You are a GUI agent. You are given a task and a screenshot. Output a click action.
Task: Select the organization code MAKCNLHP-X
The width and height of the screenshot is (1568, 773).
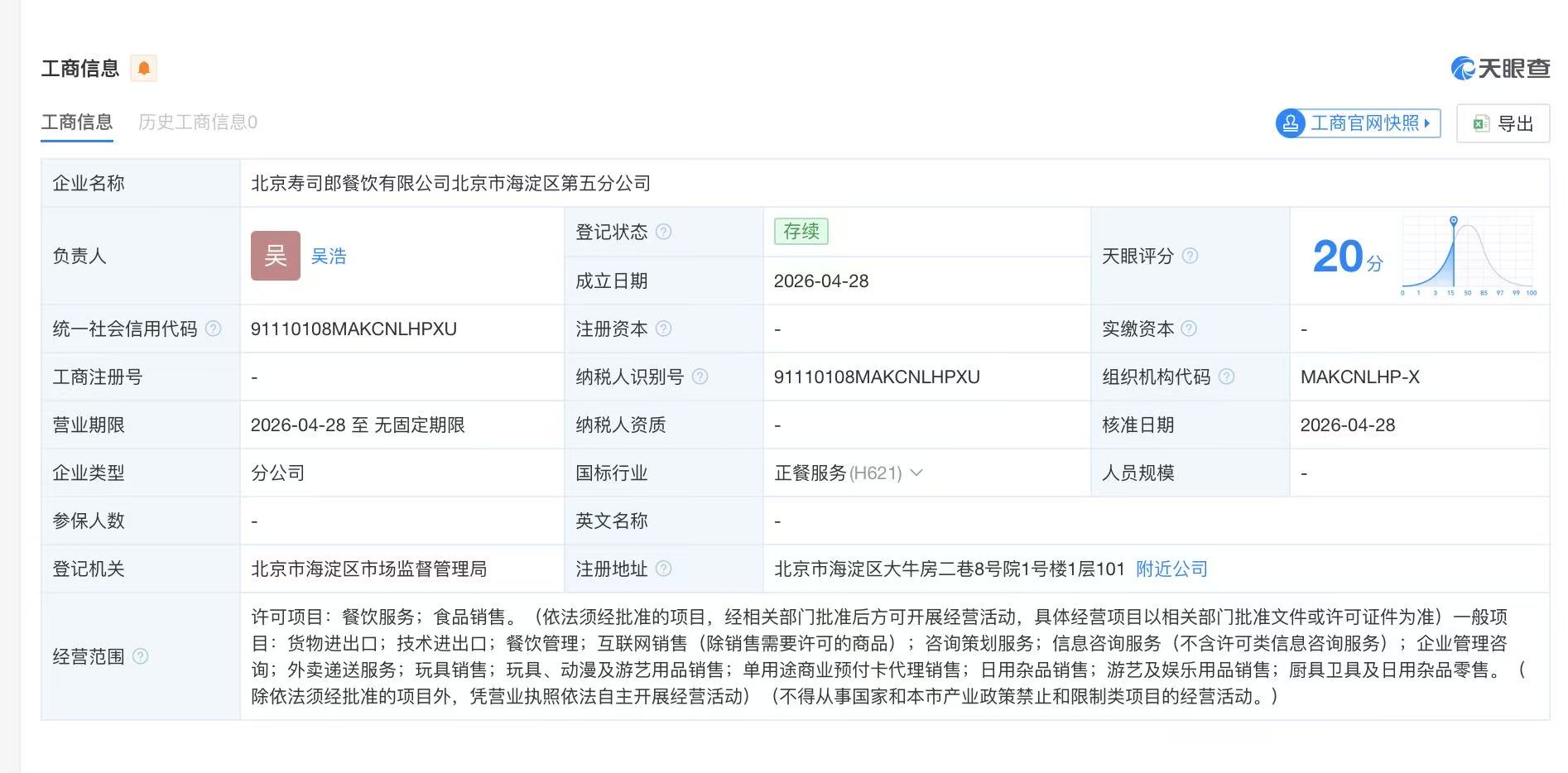[x=1359, y=377]
